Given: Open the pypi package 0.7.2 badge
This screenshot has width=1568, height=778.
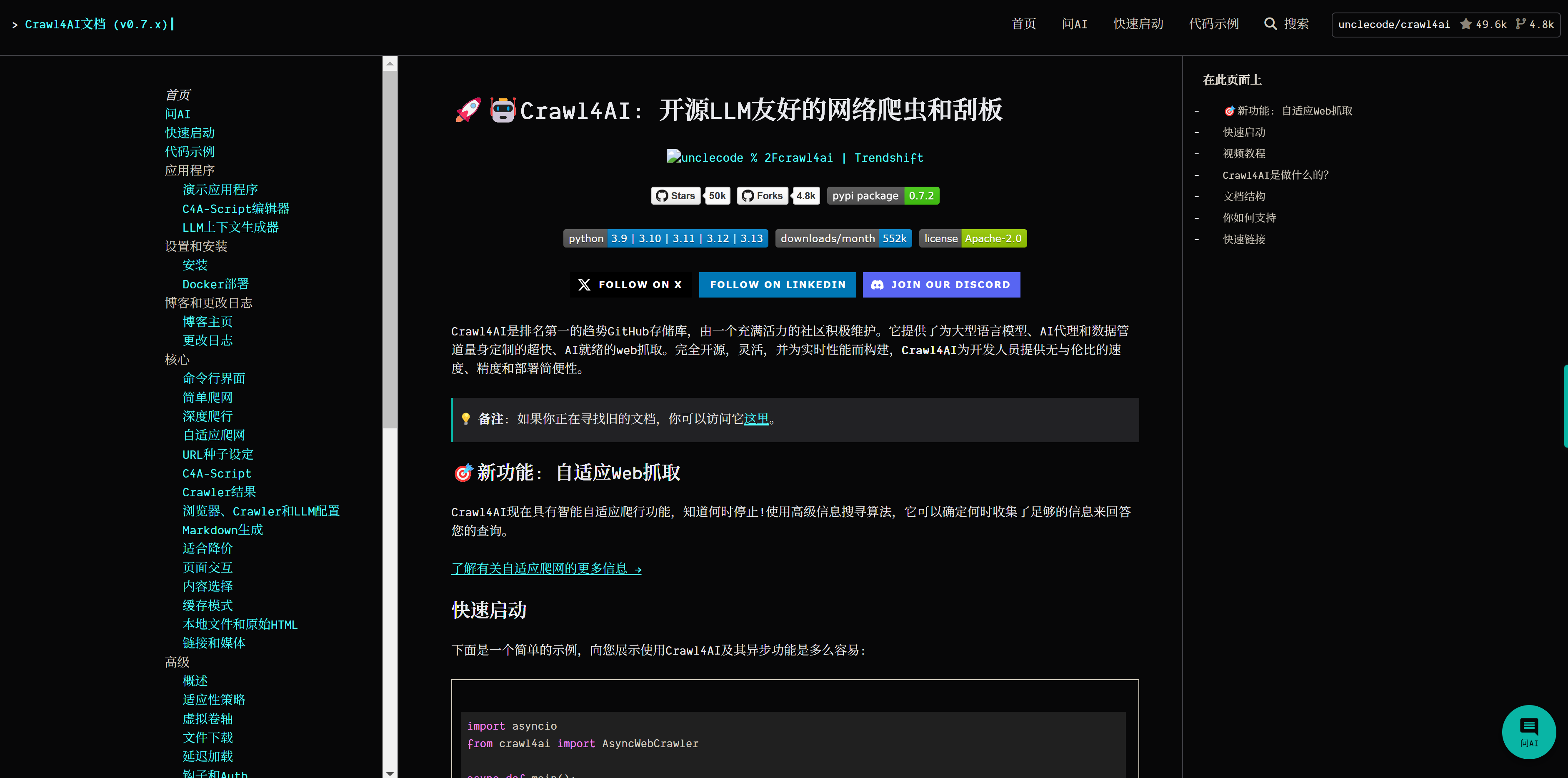Looking at the screenshot, I should [883, 195].
